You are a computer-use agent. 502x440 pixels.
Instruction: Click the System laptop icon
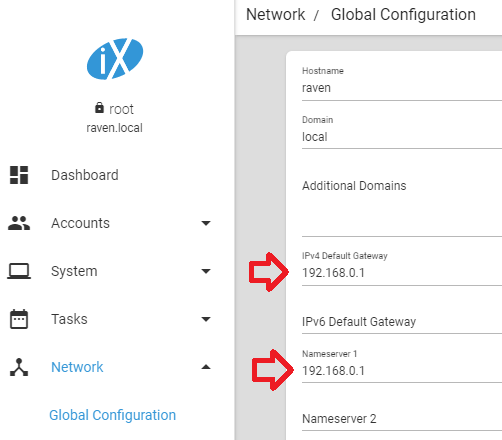[19, 271]
